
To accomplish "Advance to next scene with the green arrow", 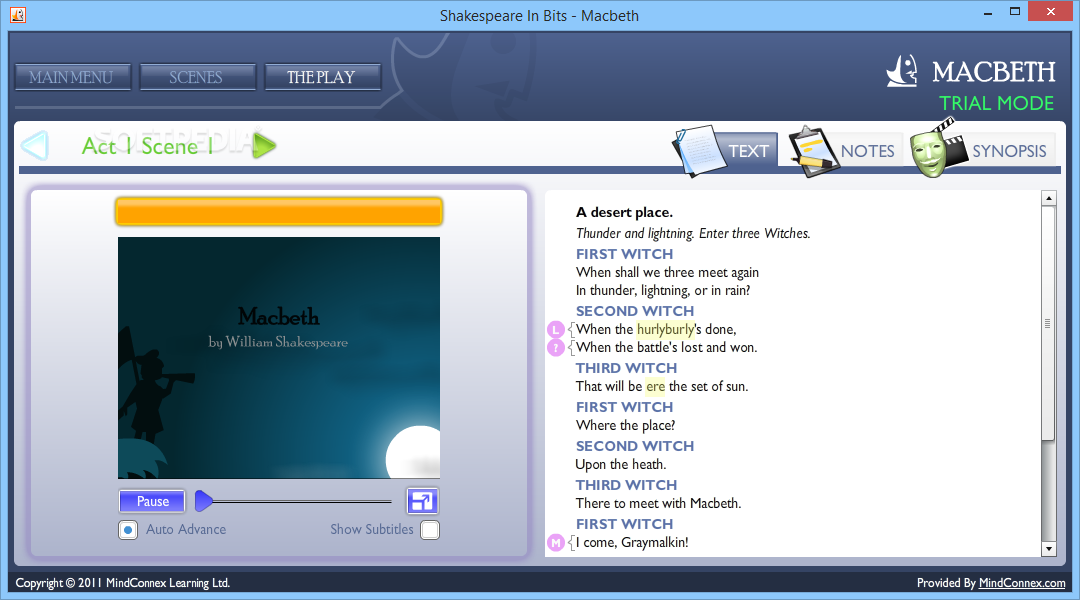I will [264, 145].
